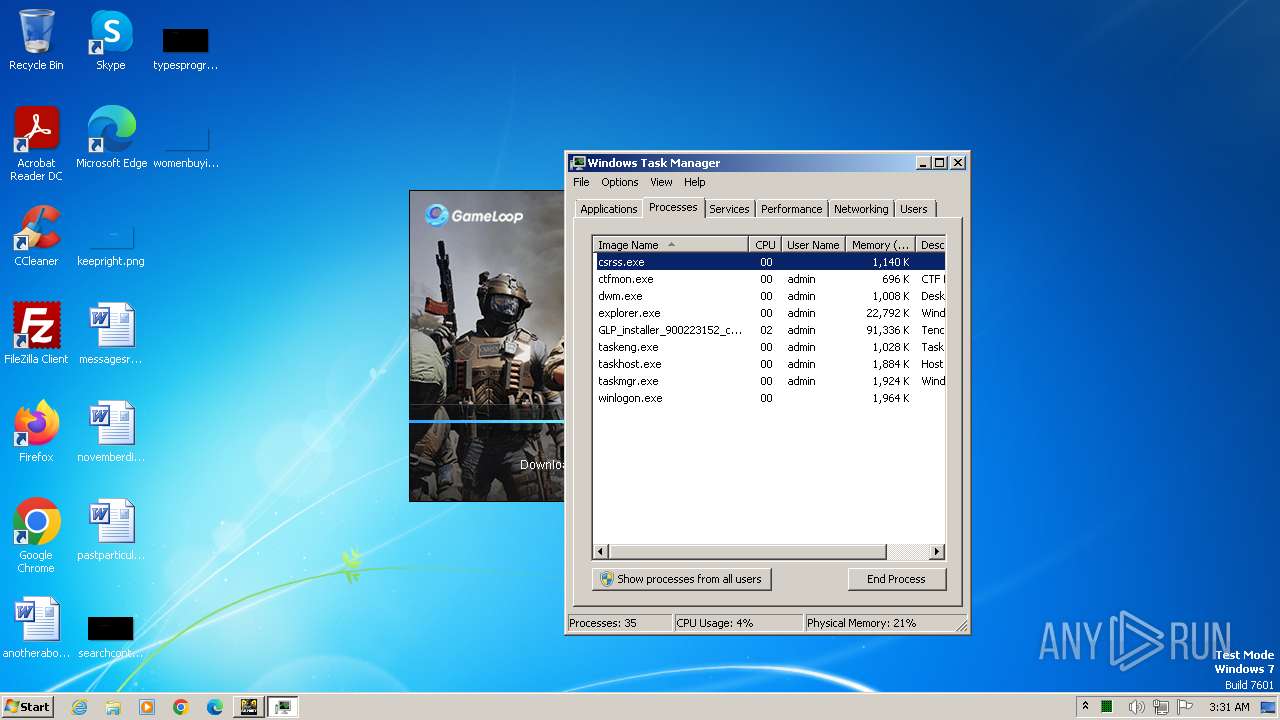Select the taskeng.exe process row

[769, 347]
